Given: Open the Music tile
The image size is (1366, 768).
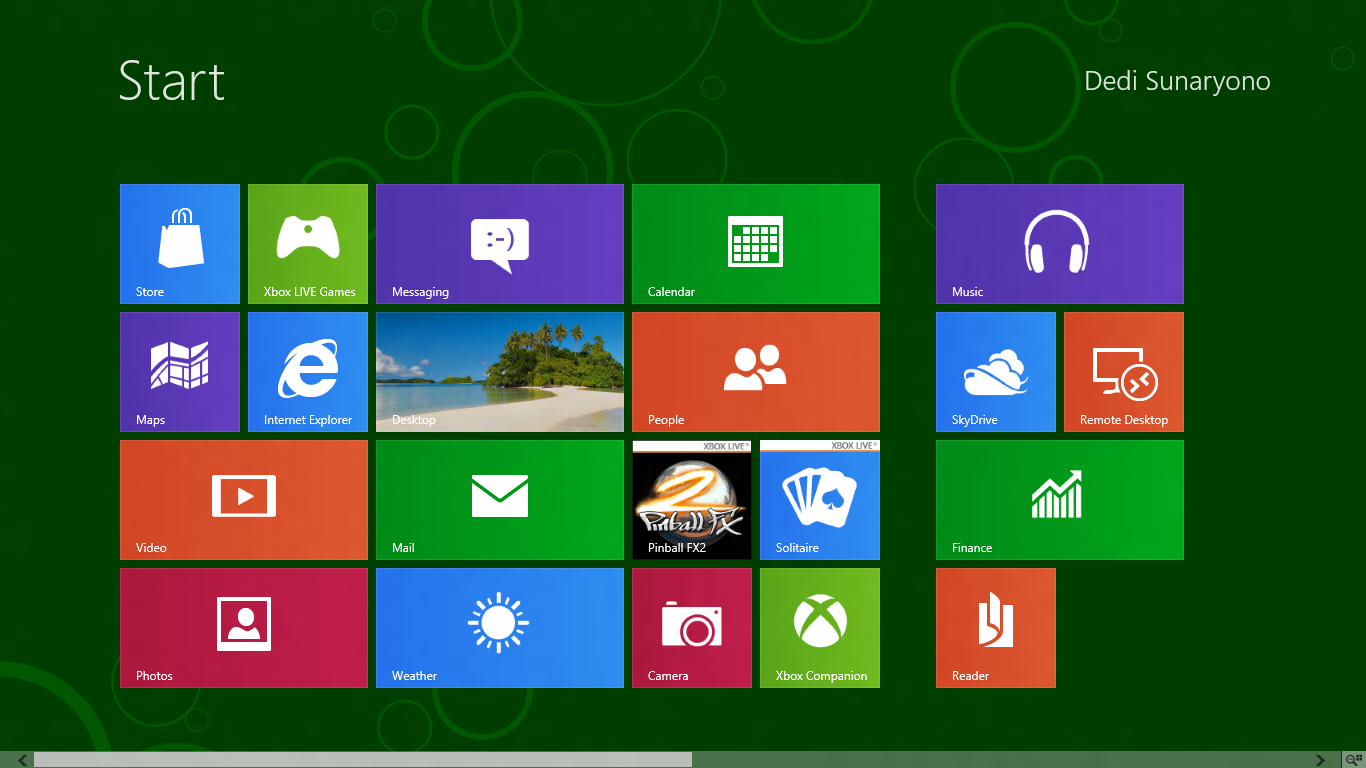Looking at the screenshot, I should tap(1060, 244).
